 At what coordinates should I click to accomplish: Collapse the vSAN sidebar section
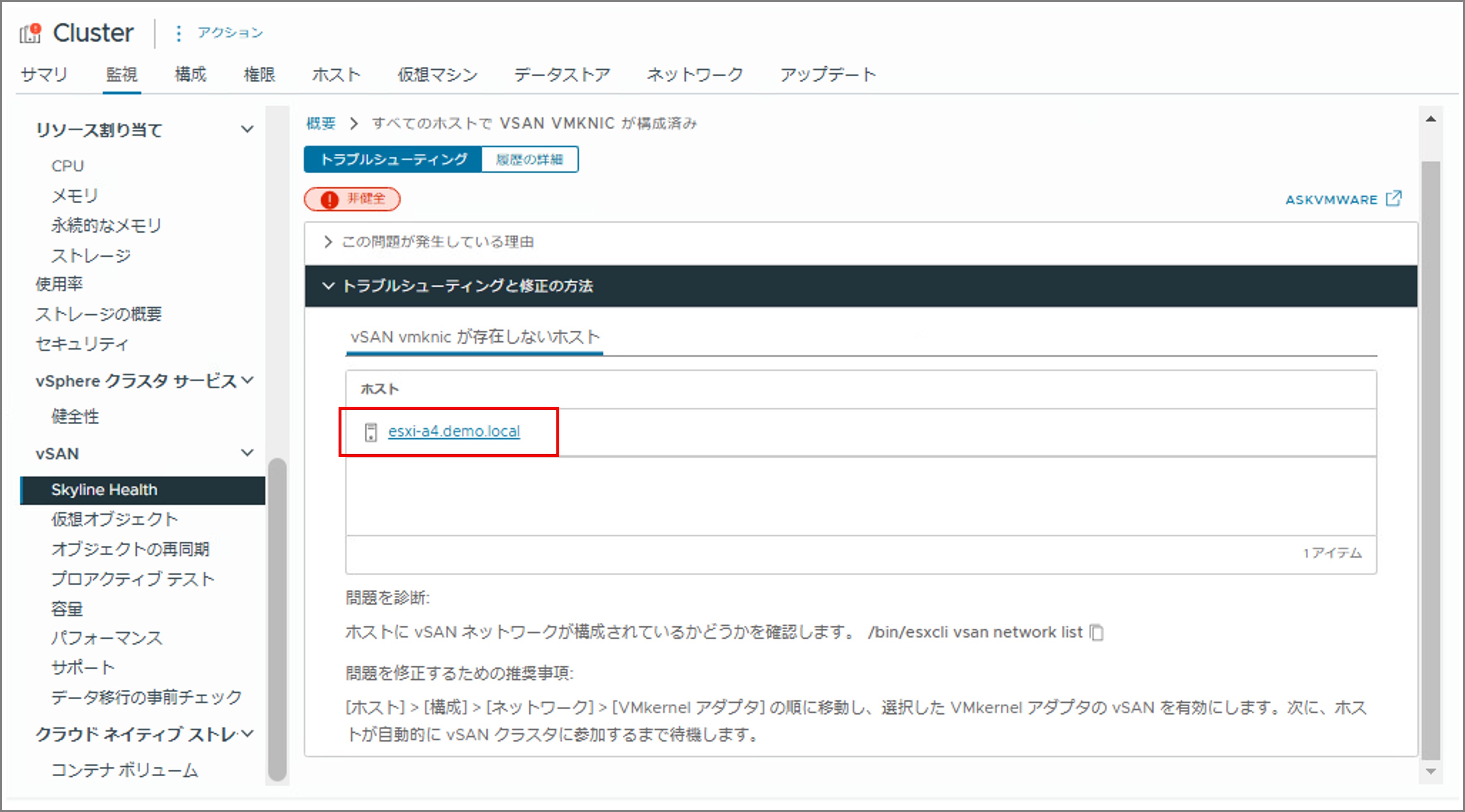tap(247, 452)
